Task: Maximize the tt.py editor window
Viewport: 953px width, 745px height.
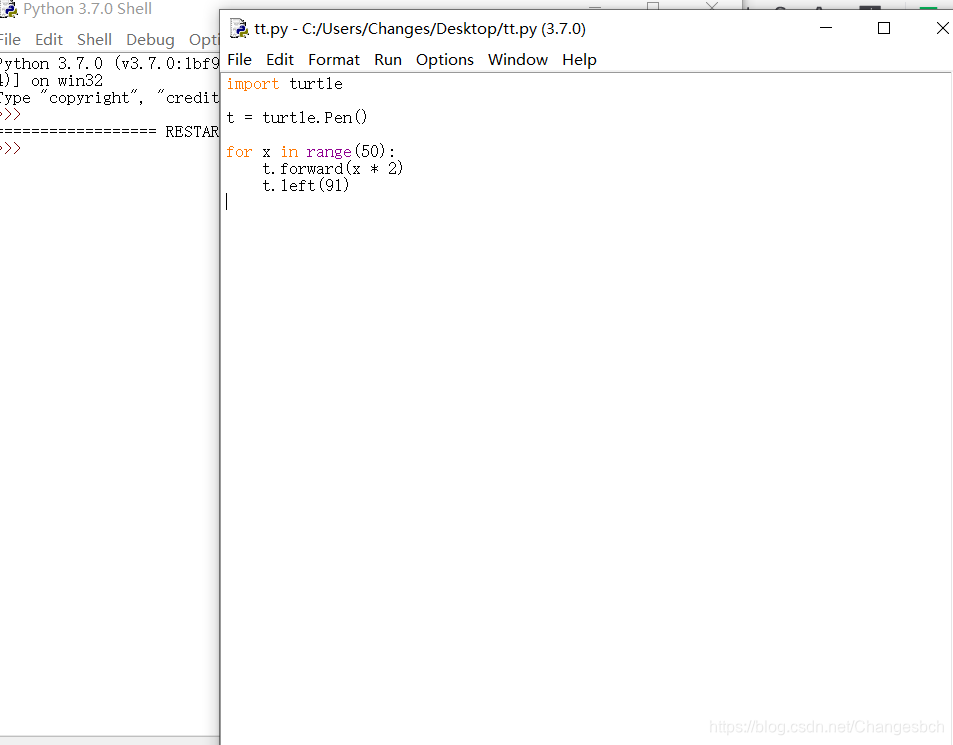Action: (884, 28)
